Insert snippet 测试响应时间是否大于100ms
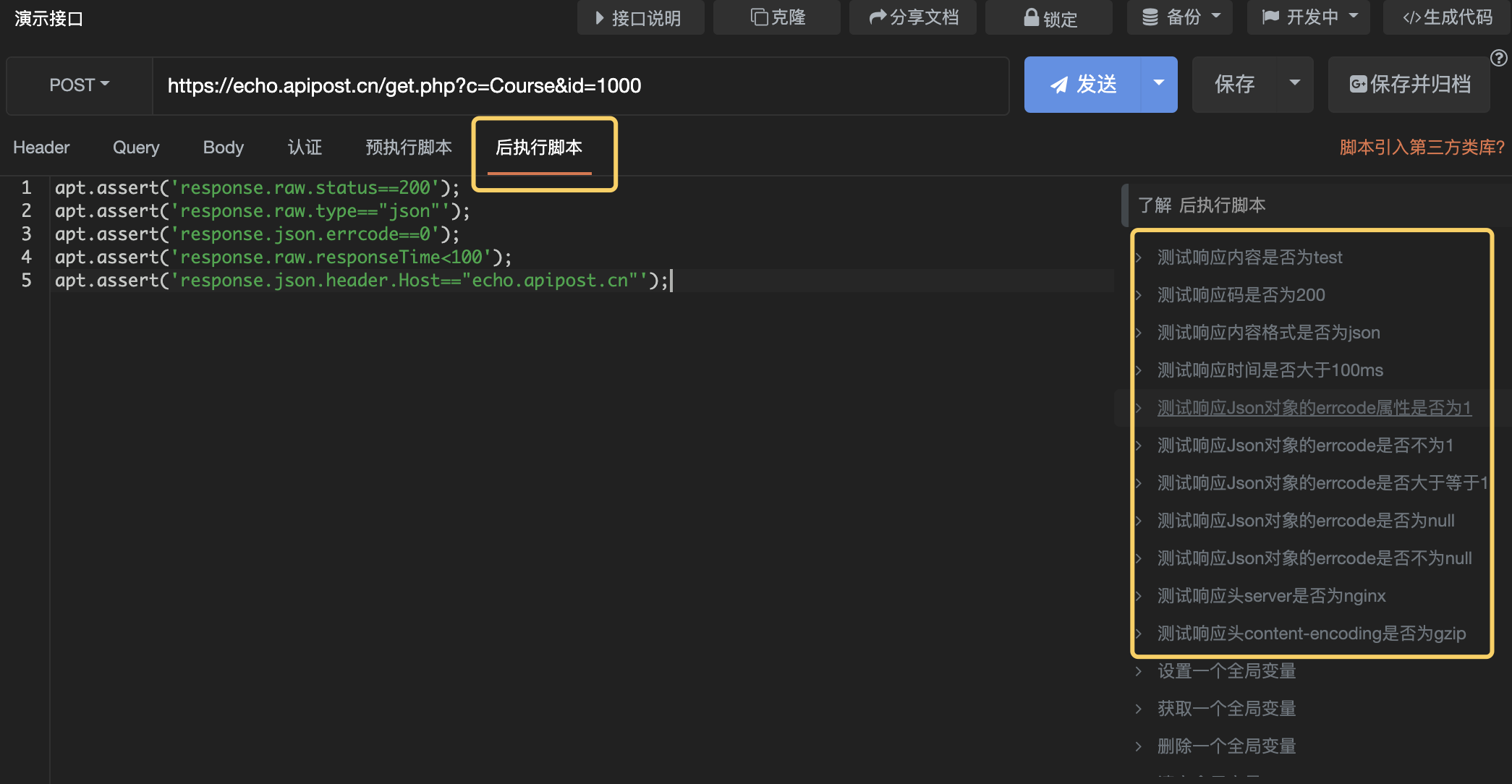 point(1270,370)
